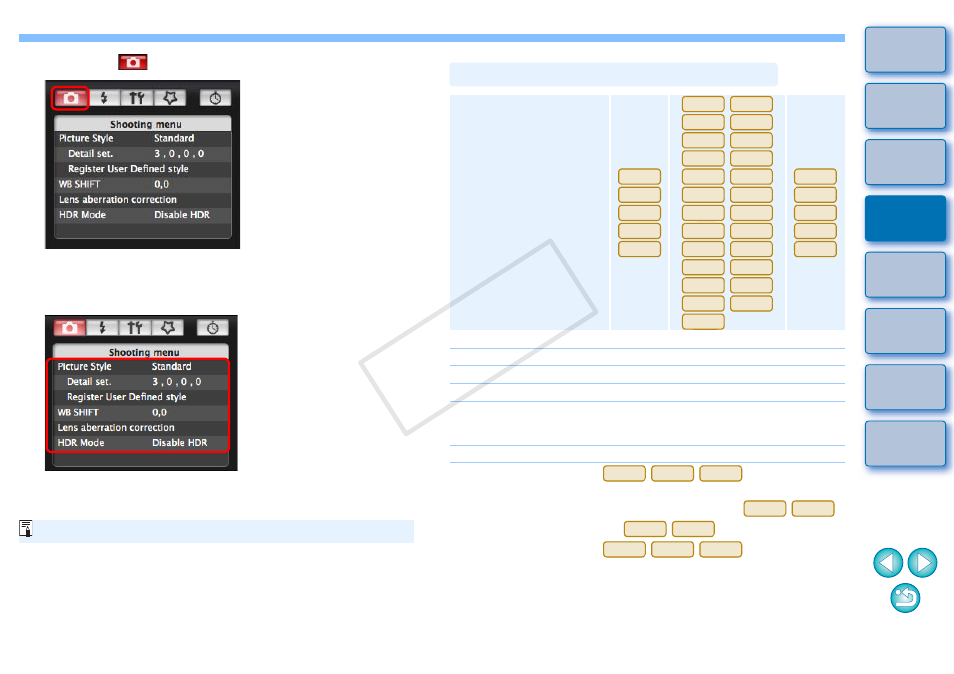
Task: Click Register User Defined style in second Shooting menu
Action: click(139, 397)
